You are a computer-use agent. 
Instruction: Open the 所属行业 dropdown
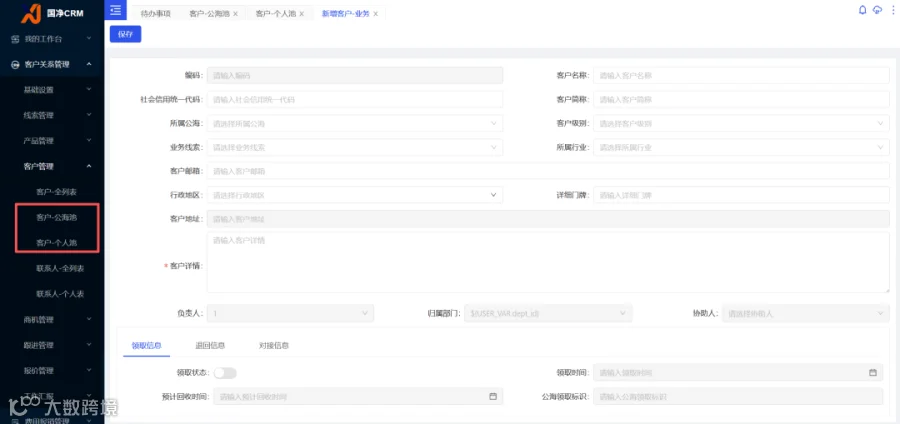[741, 147]
